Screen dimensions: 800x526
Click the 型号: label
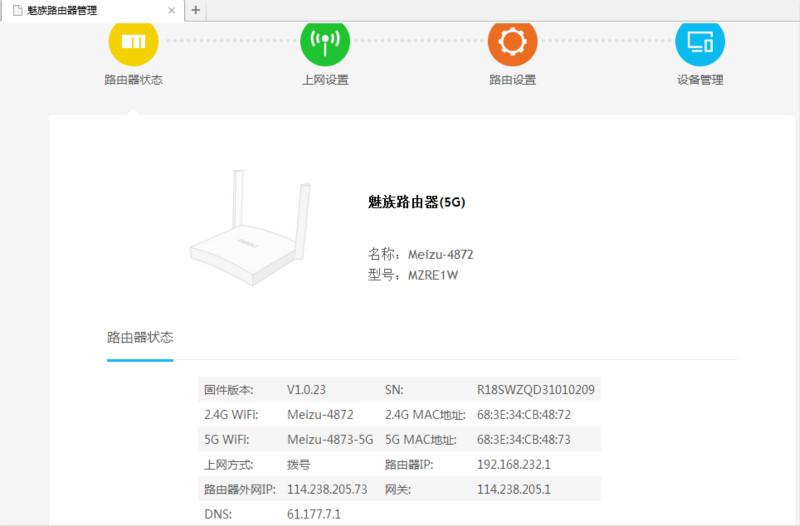tap(384, 275)
